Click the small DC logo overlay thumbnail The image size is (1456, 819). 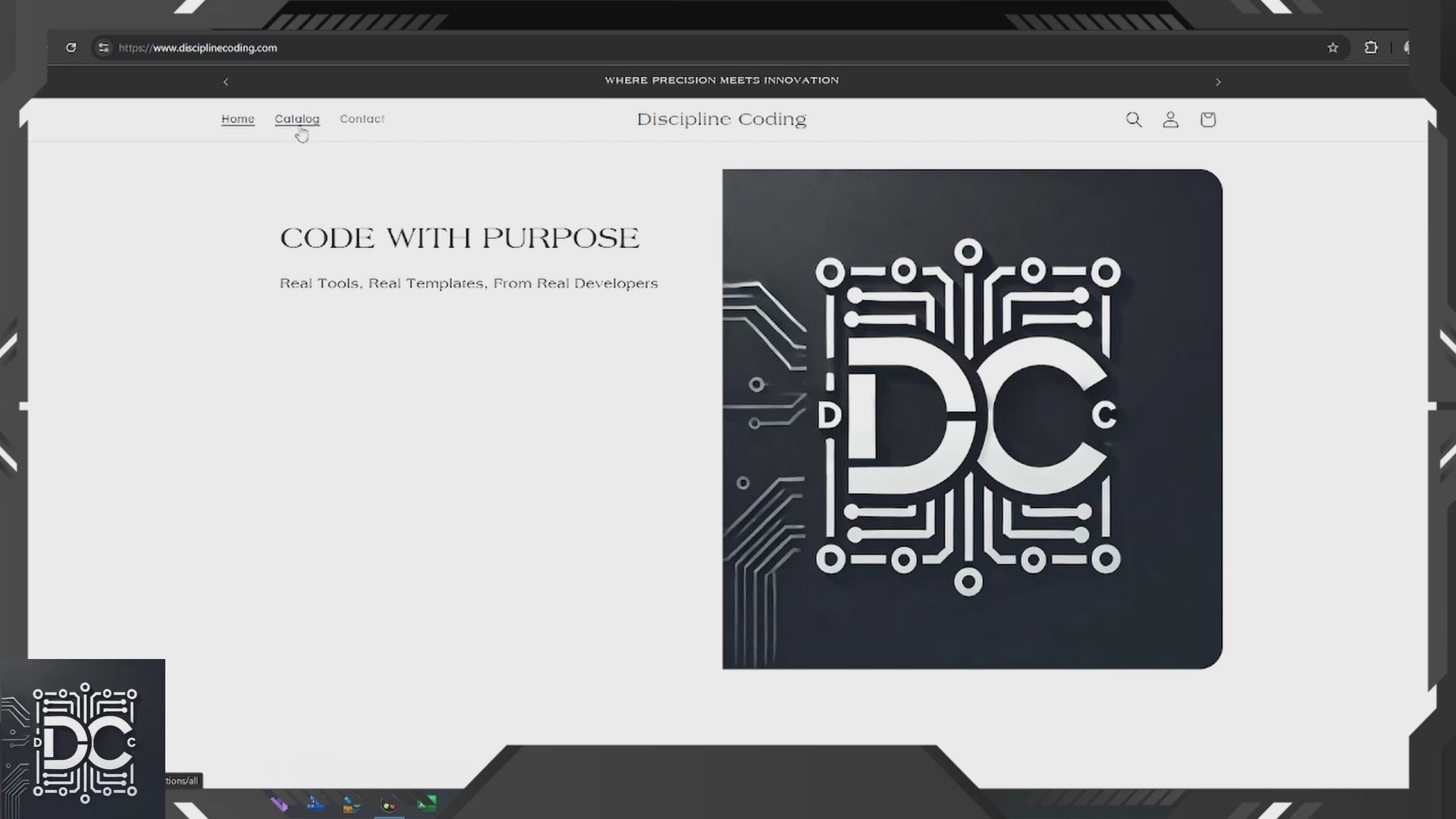(83, 739)
